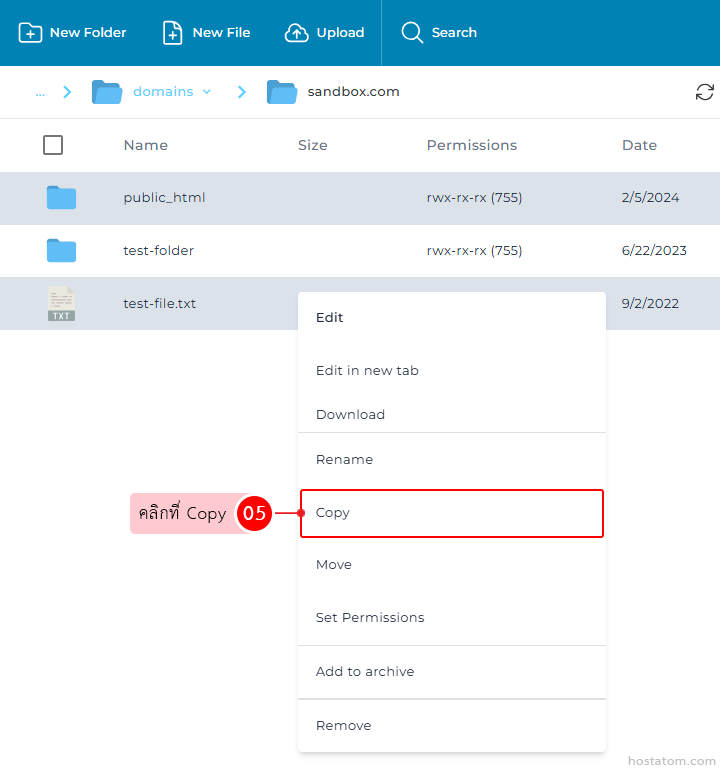Viewport: 720px width, 769px height.
Task: Select Edit in new tab option
Action: [x=367, y=371]
